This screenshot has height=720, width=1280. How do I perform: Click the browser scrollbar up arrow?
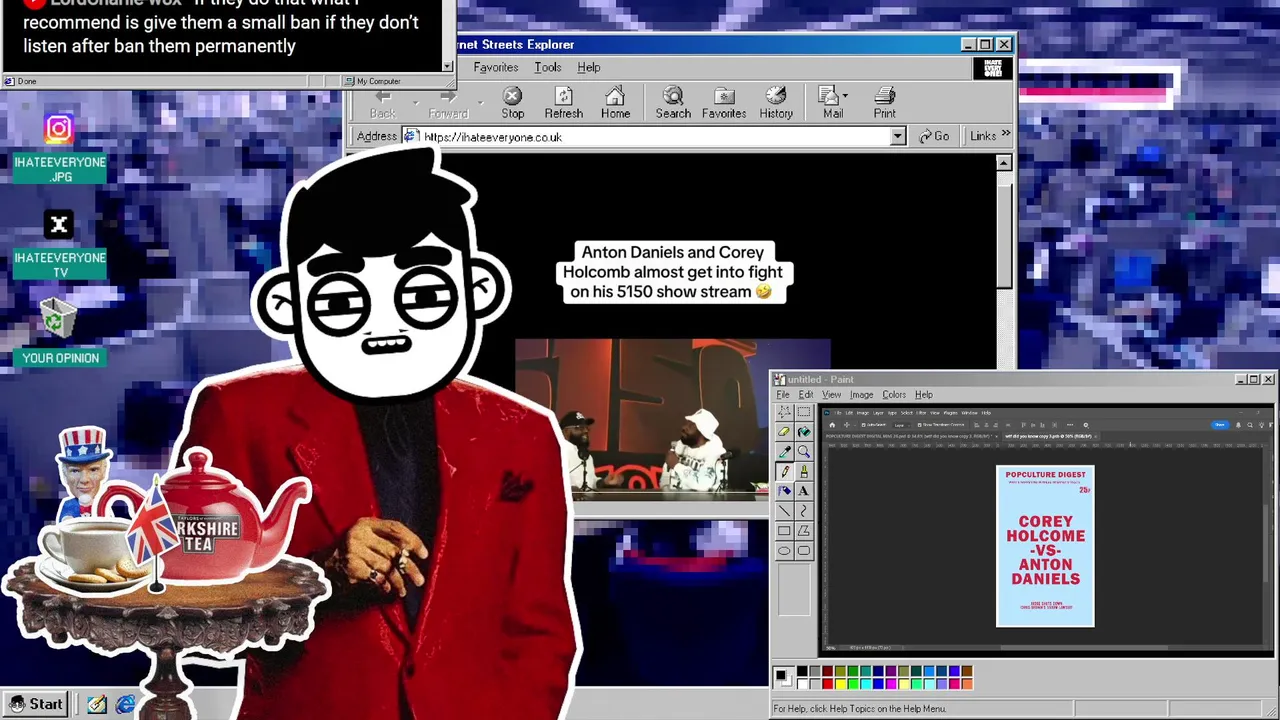click(1004, 162)
